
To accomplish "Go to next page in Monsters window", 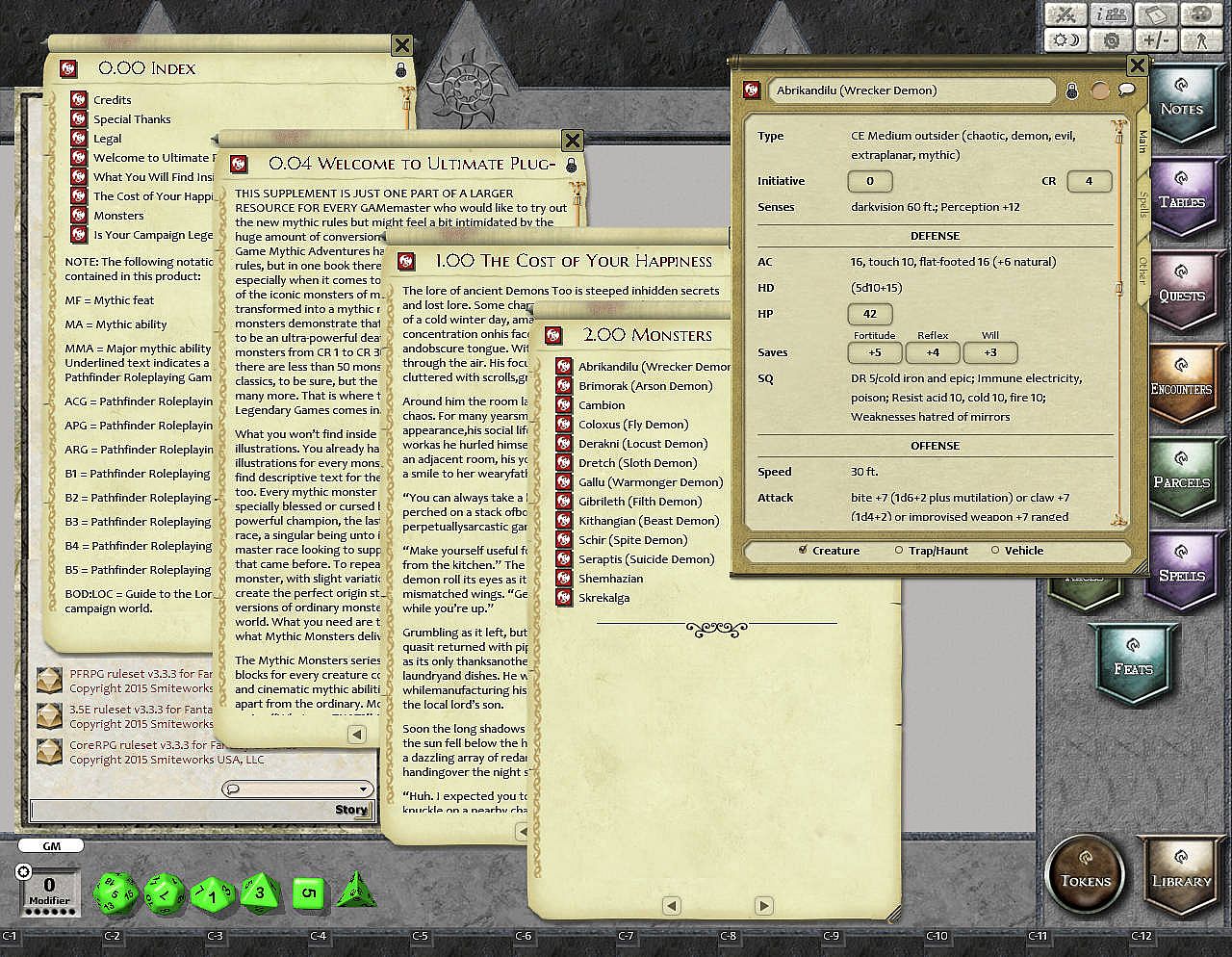I will click(x=764, y=905).
